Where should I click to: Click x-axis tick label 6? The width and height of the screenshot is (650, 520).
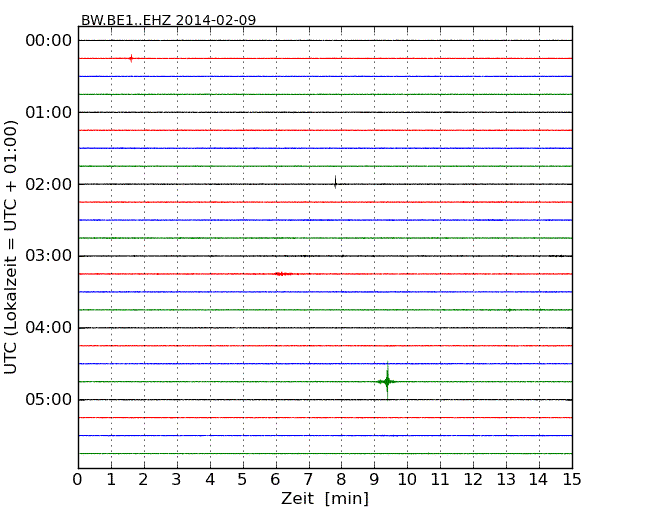[x=276, y=480]
